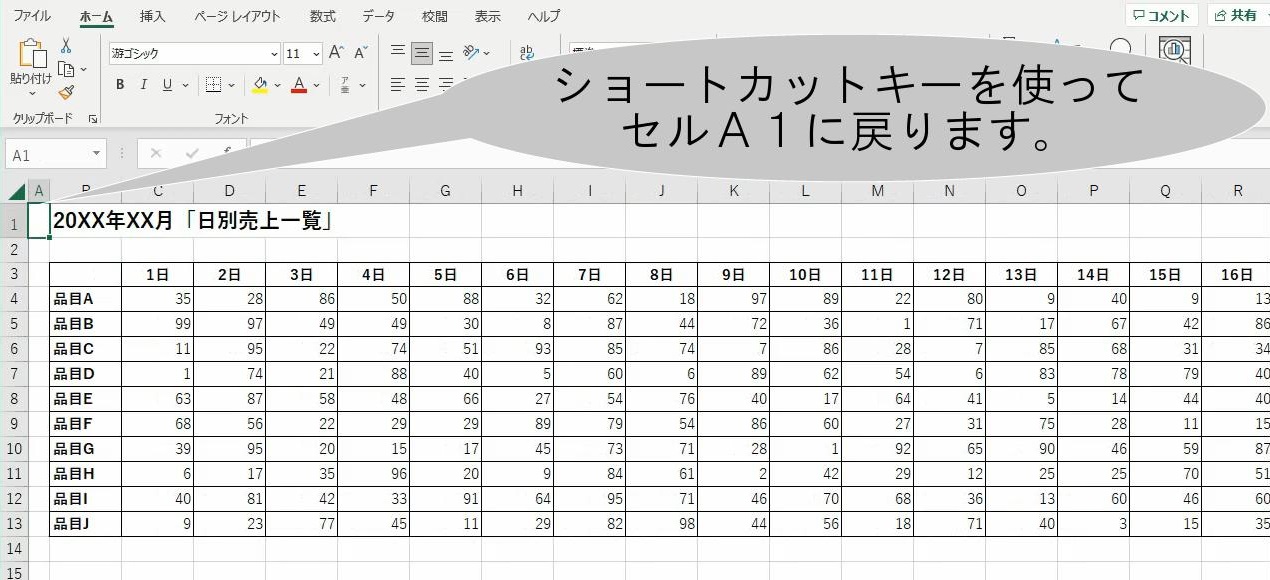This screenshot has width=1270, height=580.
Task: Click the Wrap Text icon
Action: [528, 52]
